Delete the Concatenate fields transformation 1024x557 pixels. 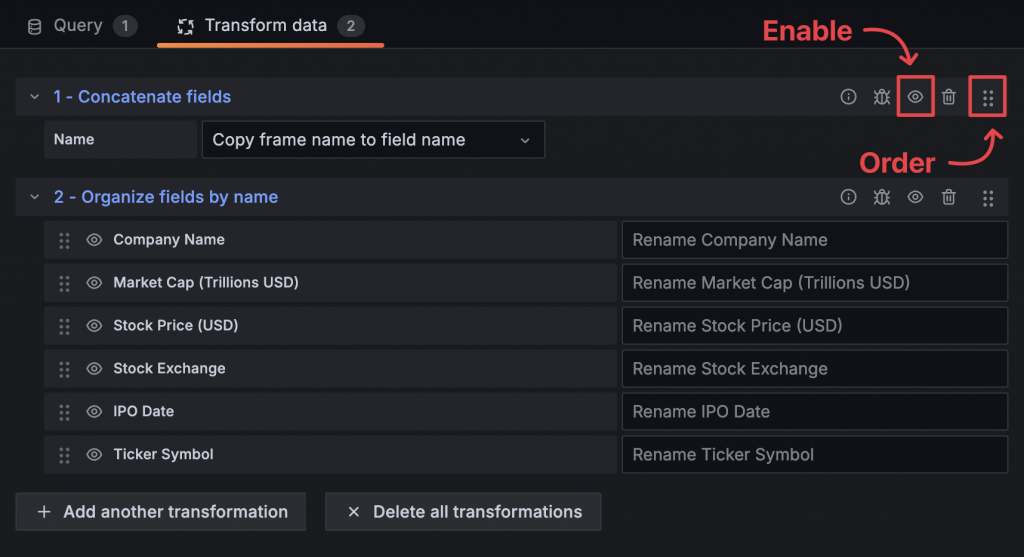click(949, 97)
